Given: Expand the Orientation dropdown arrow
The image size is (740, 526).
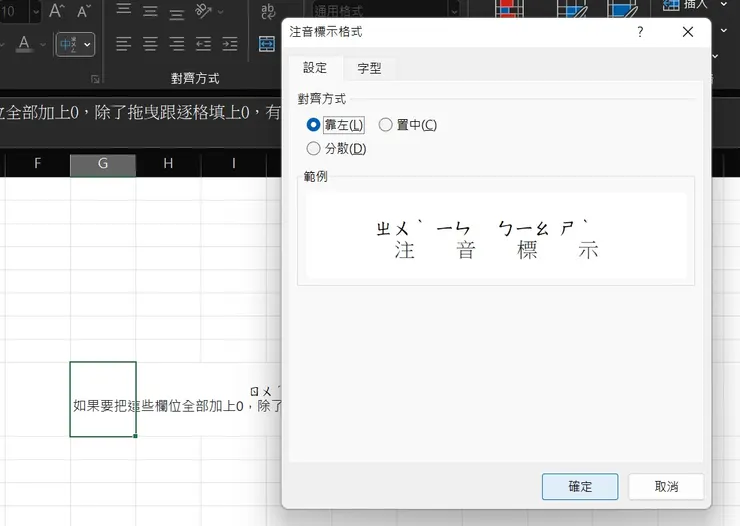Looking at the screenshot, I should tap(220, 11).
